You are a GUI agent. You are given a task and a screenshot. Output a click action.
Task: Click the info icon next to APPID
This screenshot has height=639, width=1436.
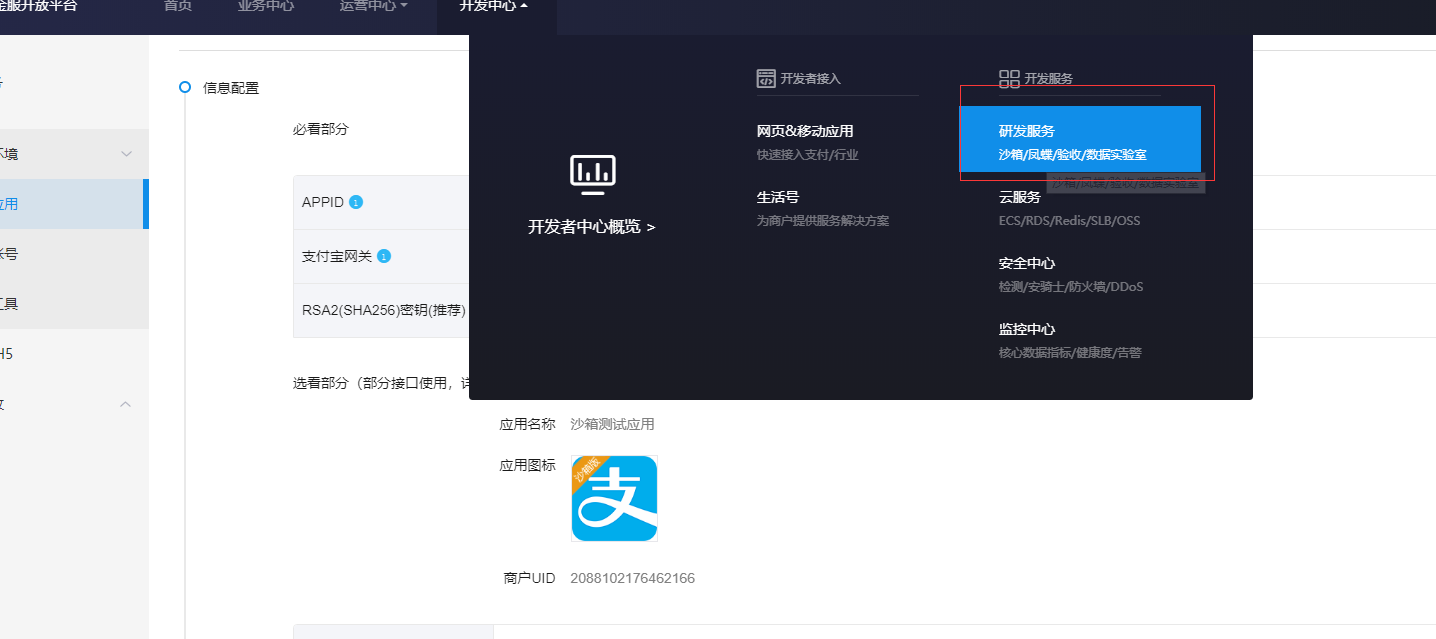[x=356, y=202]
